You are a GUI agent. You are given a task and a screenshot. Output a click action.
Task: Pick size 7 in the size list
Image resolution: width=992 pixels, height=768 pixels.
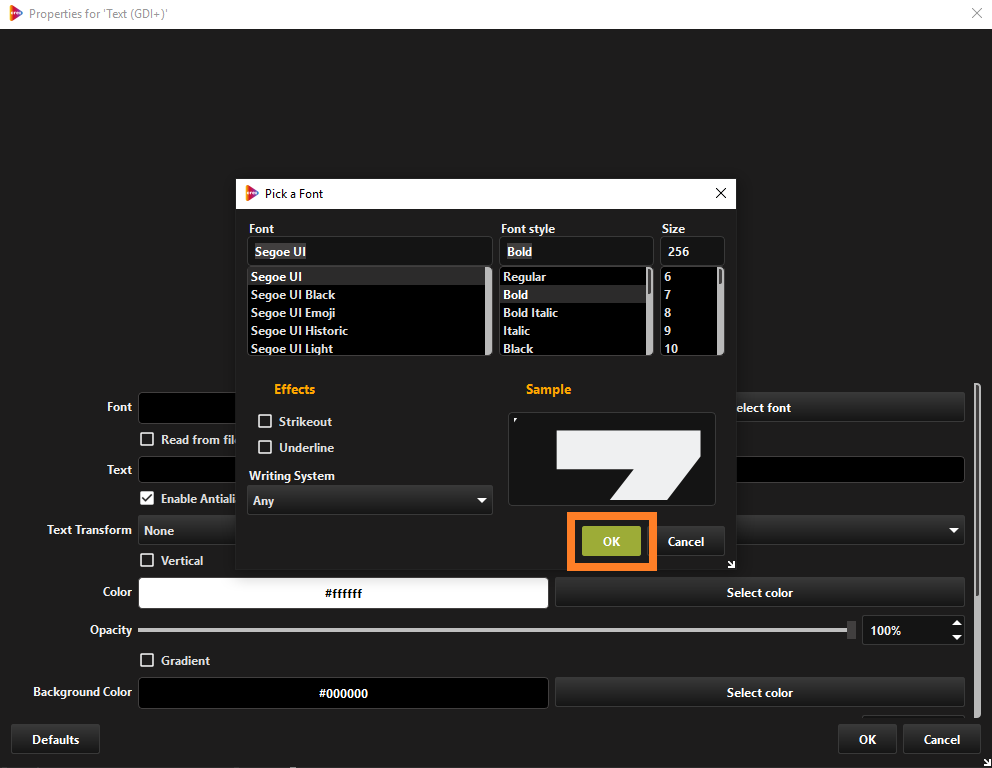click(688, 295)
